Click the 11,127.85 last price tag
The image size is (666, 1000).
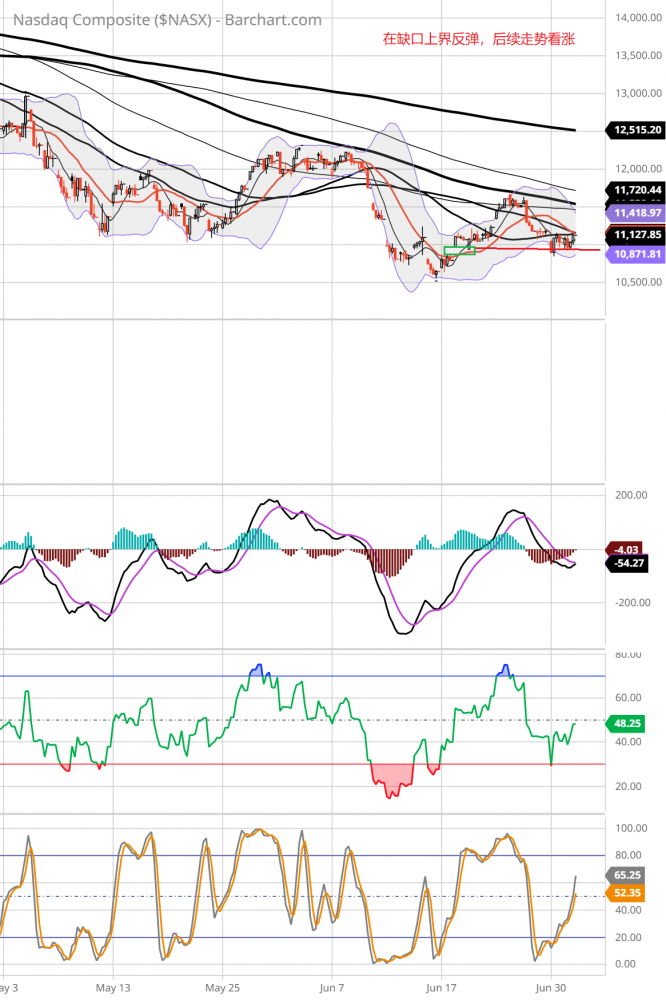point(636,234)
